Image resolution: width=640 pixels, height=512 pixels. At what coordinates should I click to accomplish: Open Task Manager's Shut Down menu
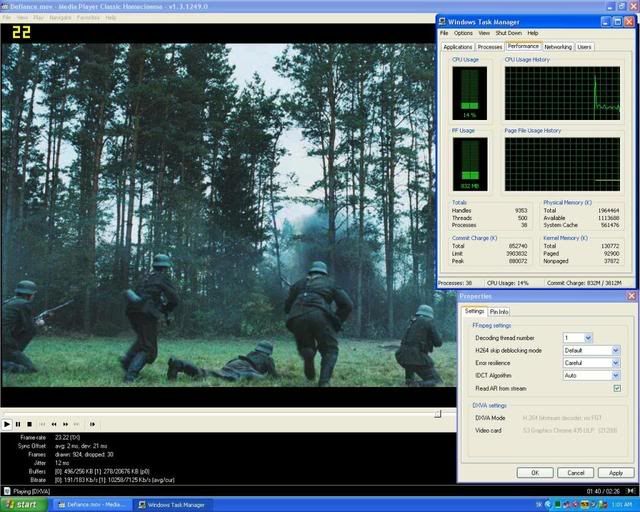pyautogui.click(x=509, y=33)
